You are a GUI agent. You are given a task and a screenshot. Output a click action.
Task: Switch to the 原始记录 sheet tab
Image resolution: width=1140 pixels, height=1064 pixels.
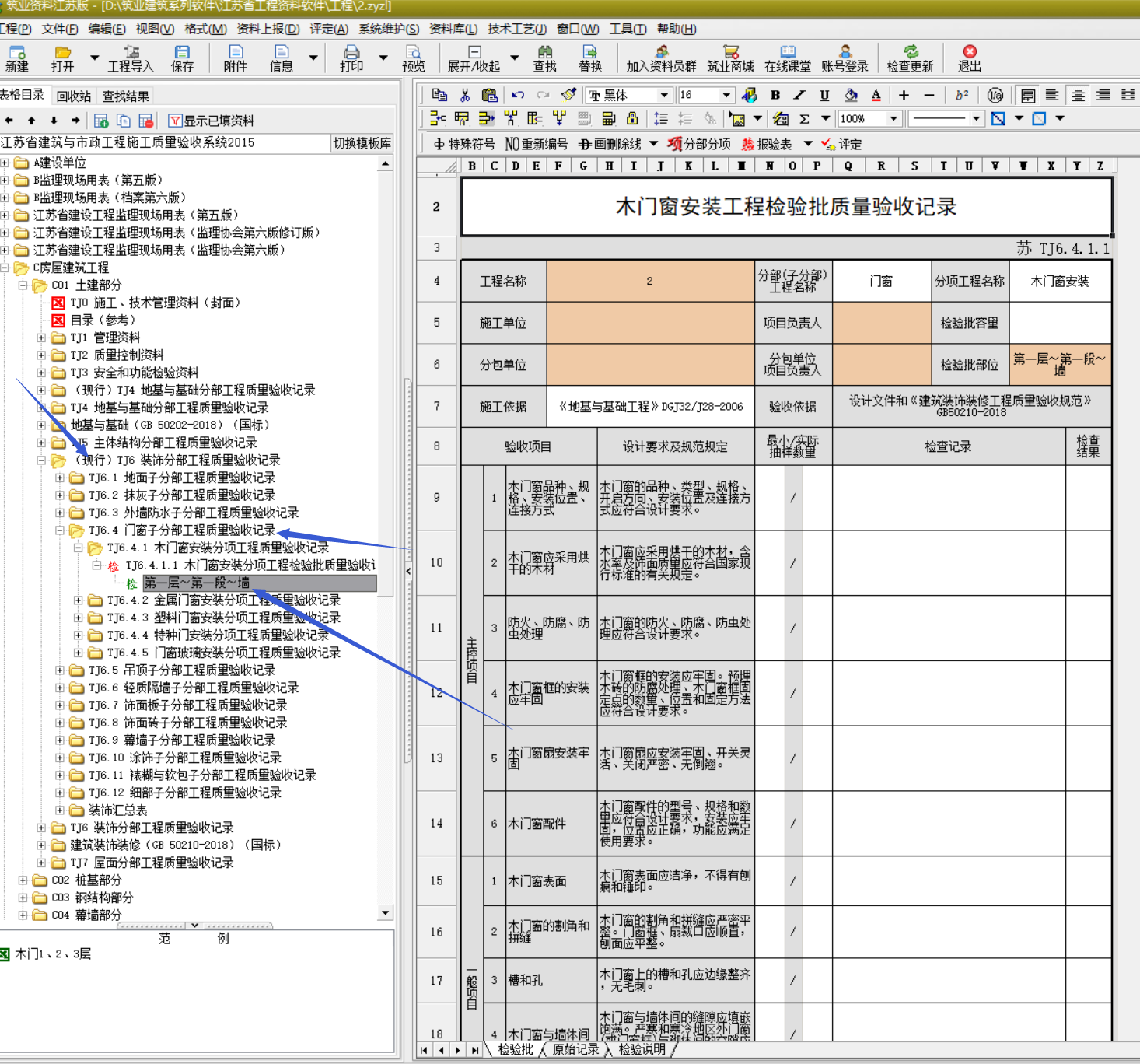575,1049
